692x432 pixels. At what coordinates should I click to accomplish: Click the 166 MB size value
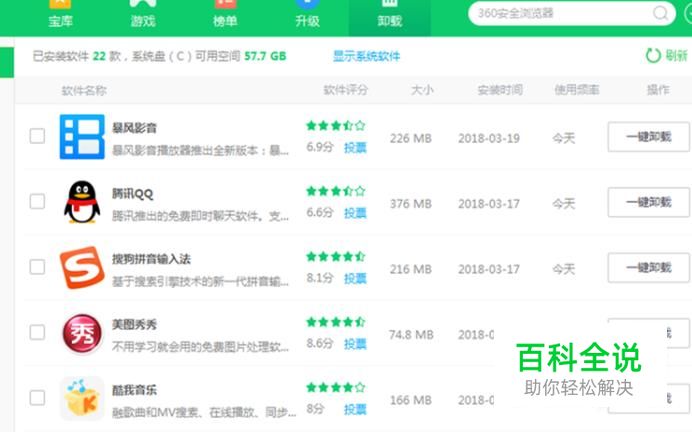410,400
